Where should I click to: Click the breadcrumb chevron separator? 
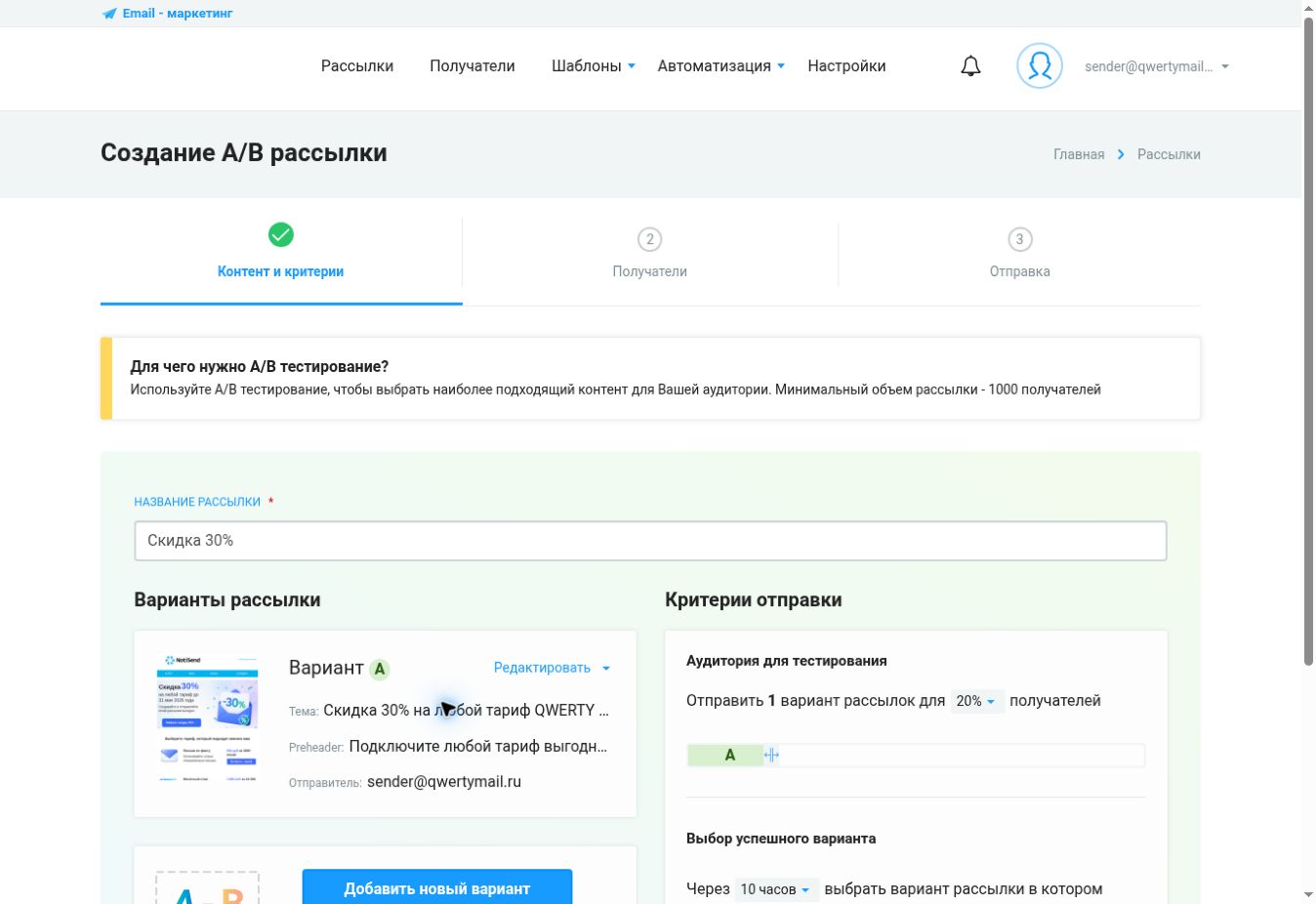coord(1121,154)
